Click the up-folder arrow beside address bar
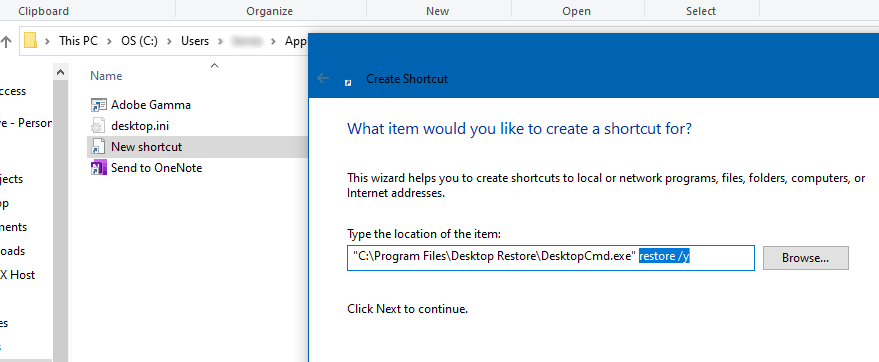This screenshot has height=362, width=879. click(7, 41)
